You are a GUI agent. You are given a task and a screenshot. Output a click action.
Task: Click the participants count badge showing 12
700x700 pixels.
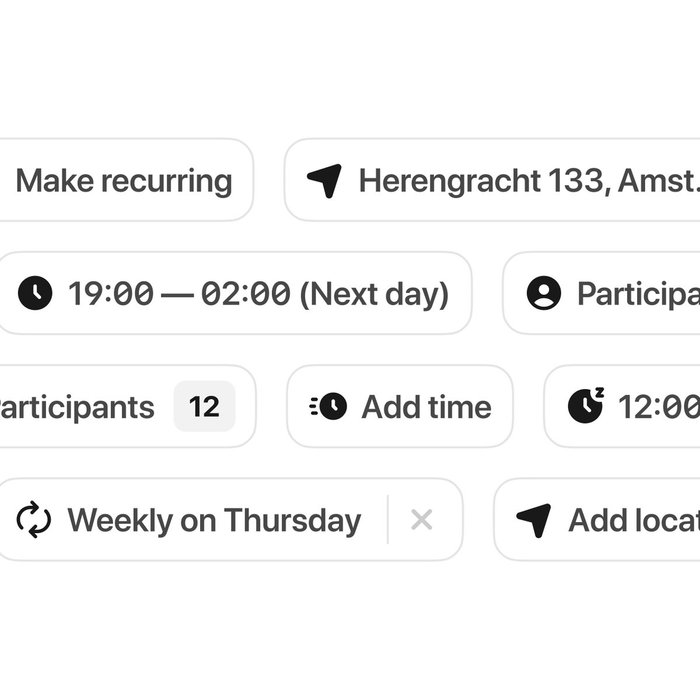pos(204,407)
